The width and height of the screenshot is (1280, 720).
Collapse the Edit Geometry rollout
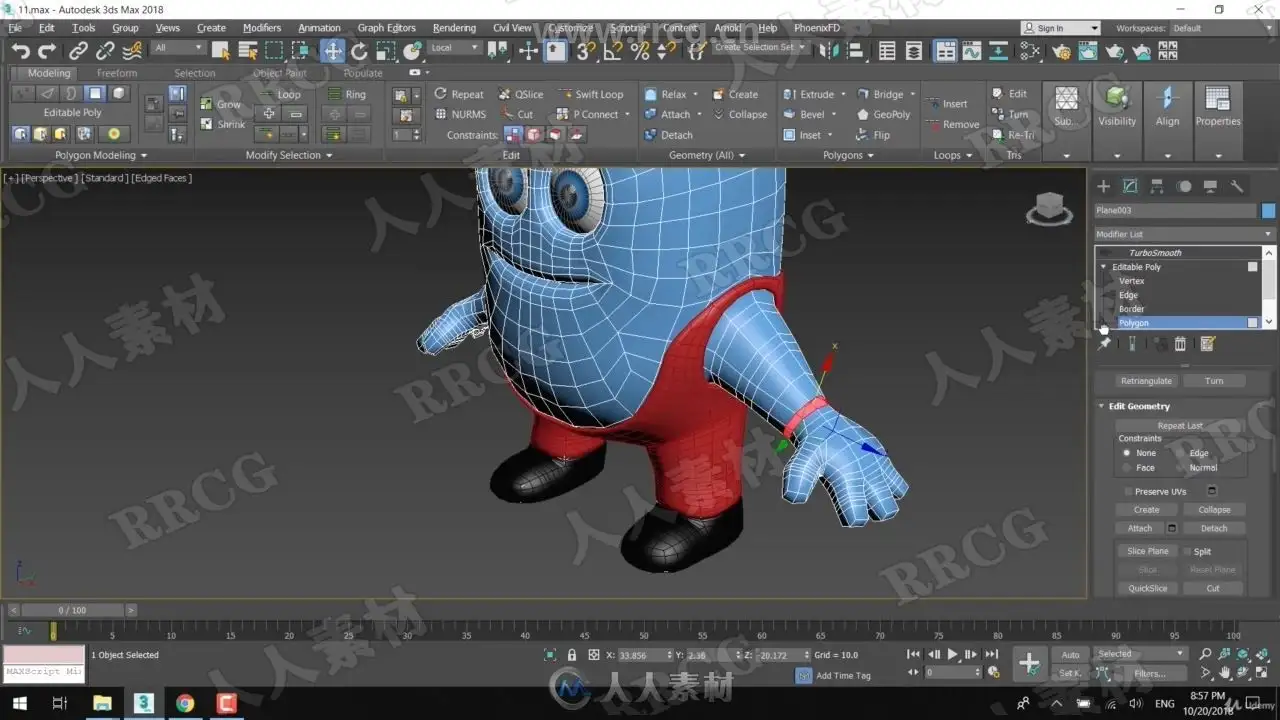pyautogui.click(x=1139, y=406)
